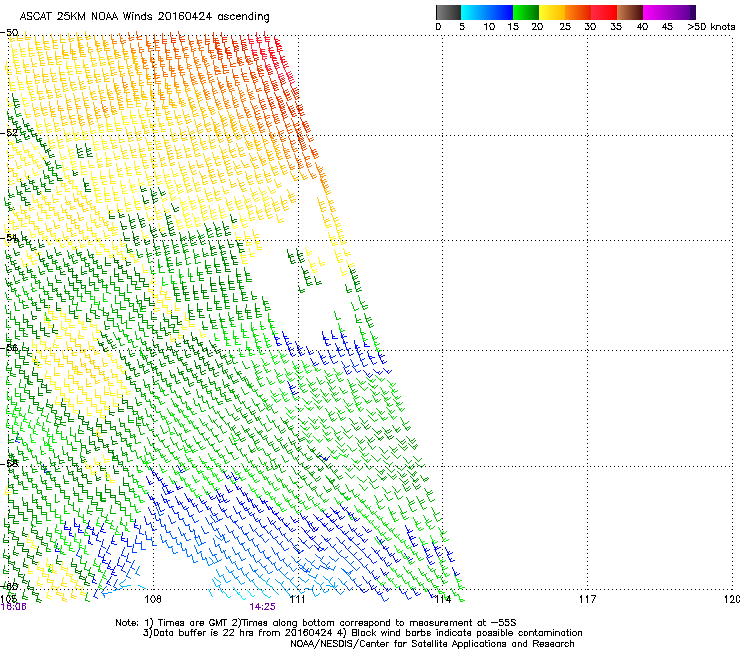Viewport: 740px width, 650px height.
Task: Click the brown 35-40 knots legend segment
Action: (x=630, y=12)
